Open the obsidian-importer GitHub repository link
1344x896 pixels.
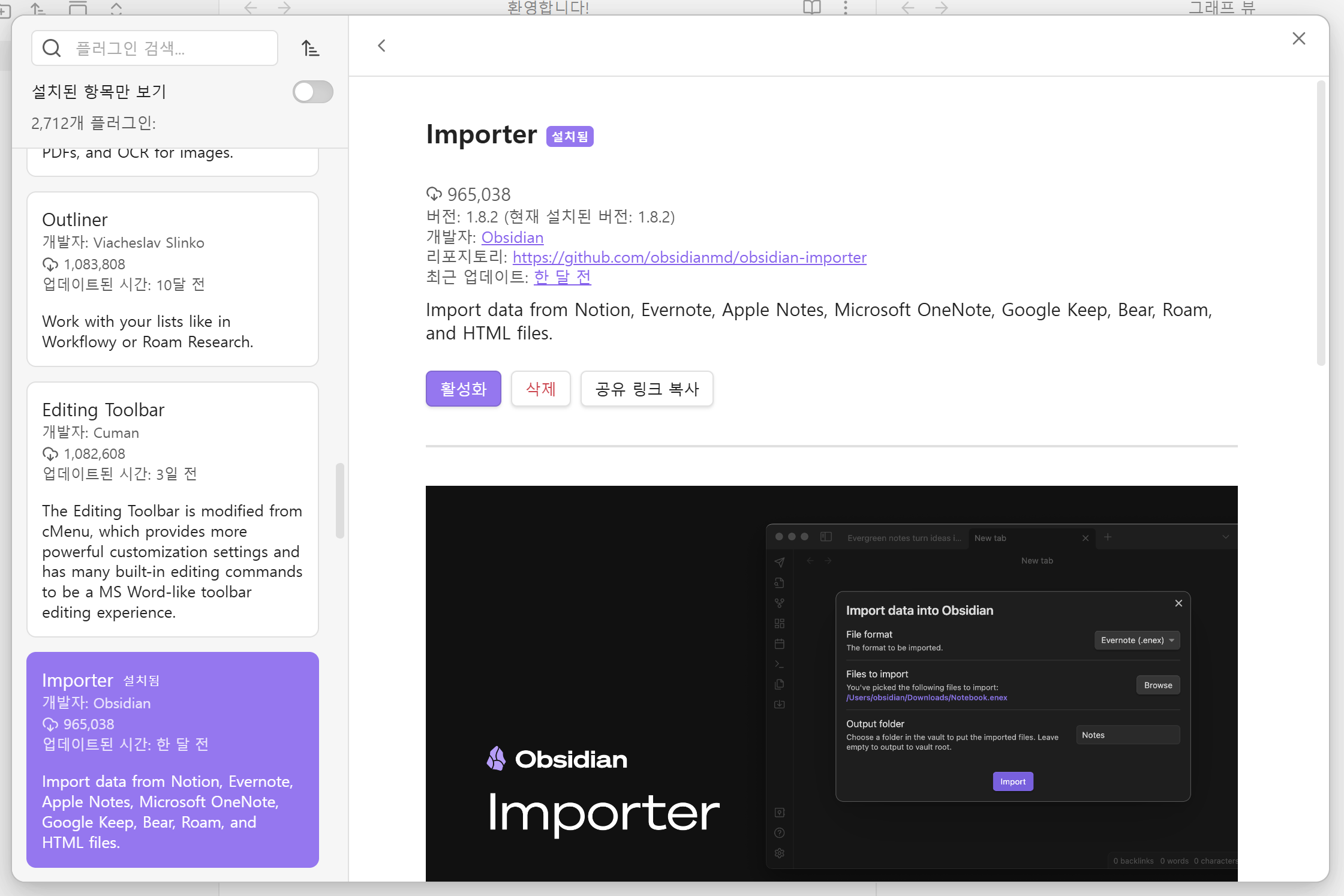click(689, 257)
